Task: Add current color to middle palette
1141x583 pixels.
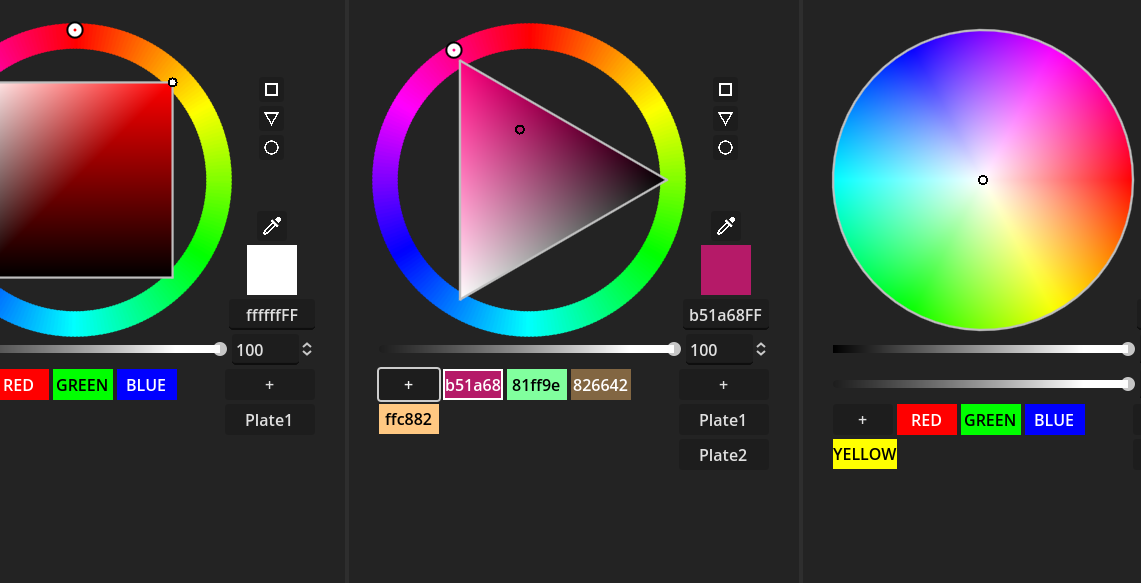Action: [x=409, y=384]
